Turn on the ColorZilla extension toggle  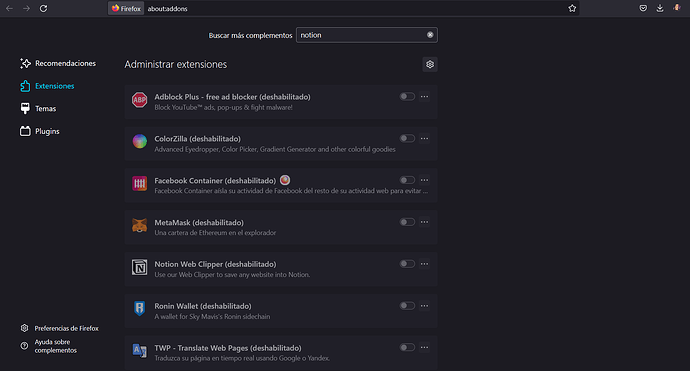[407, 138]
